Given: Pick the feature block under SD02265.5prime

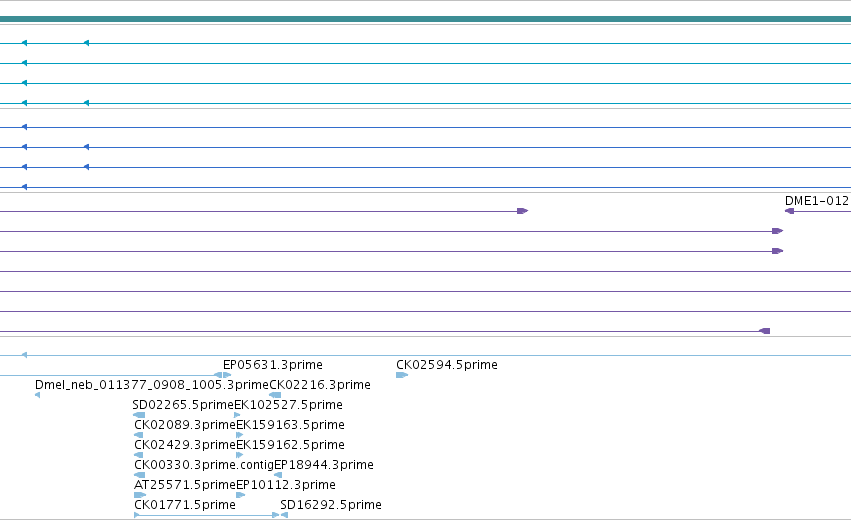Looking at the screenshot, I should [139, 415].
